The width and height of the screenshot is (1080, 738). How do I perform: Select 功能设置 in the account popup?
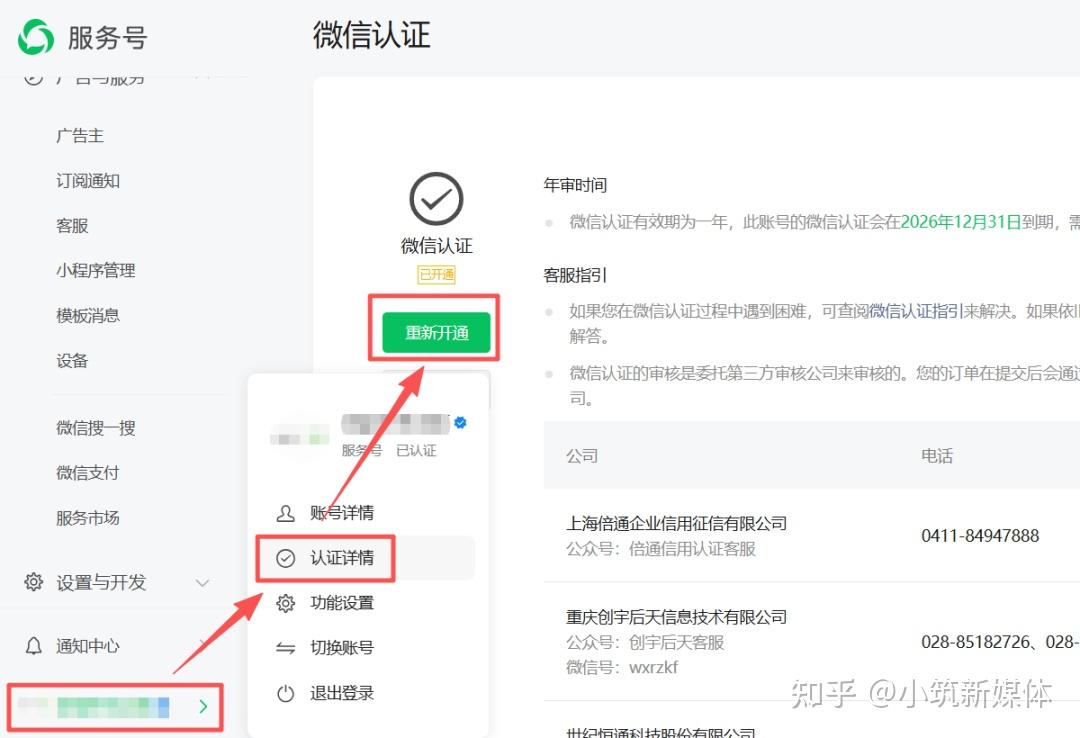[x=342, y=603]
